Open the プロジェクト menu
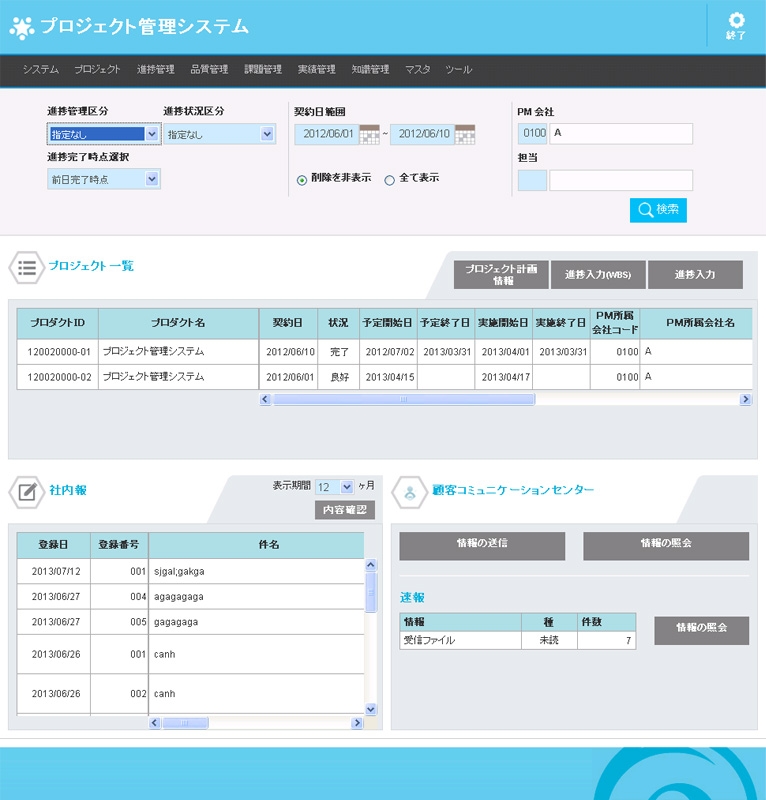The width and height of the screenshot is (766, 800). click(97, 69)
